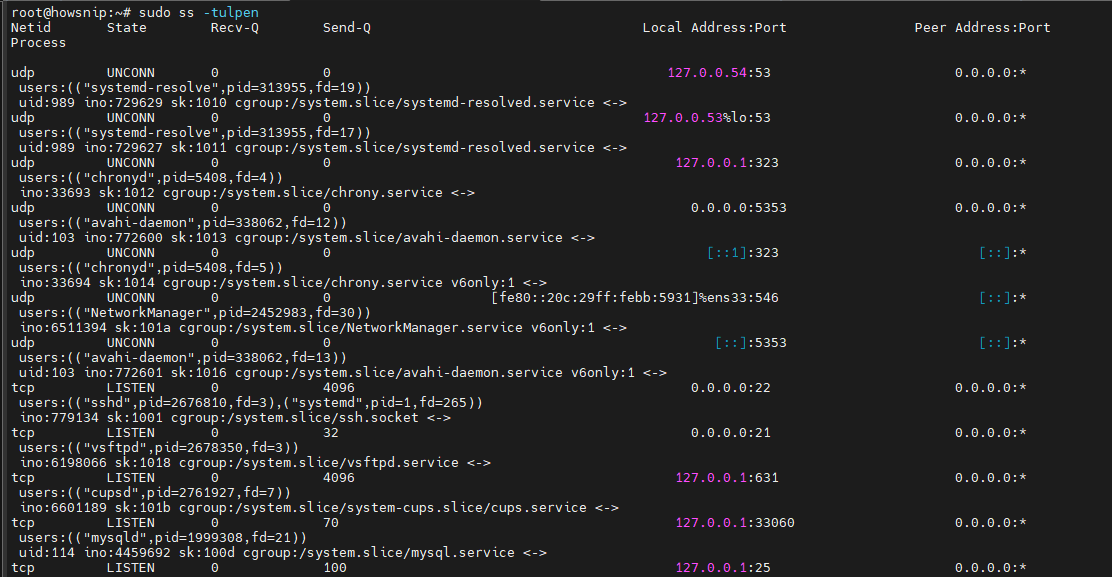
Task: Click avahi-daemon users line with fd=13
Action: coord(182,358)
